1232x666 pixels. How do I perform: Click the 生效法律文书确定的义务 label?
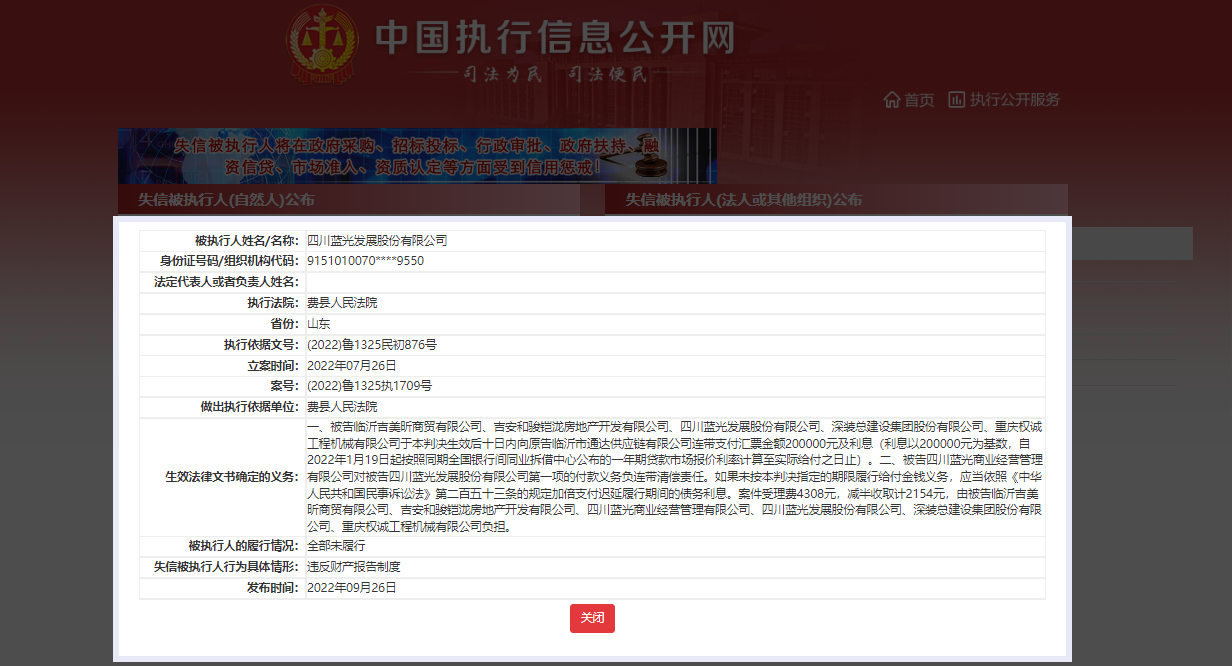(x=232, y=476)
